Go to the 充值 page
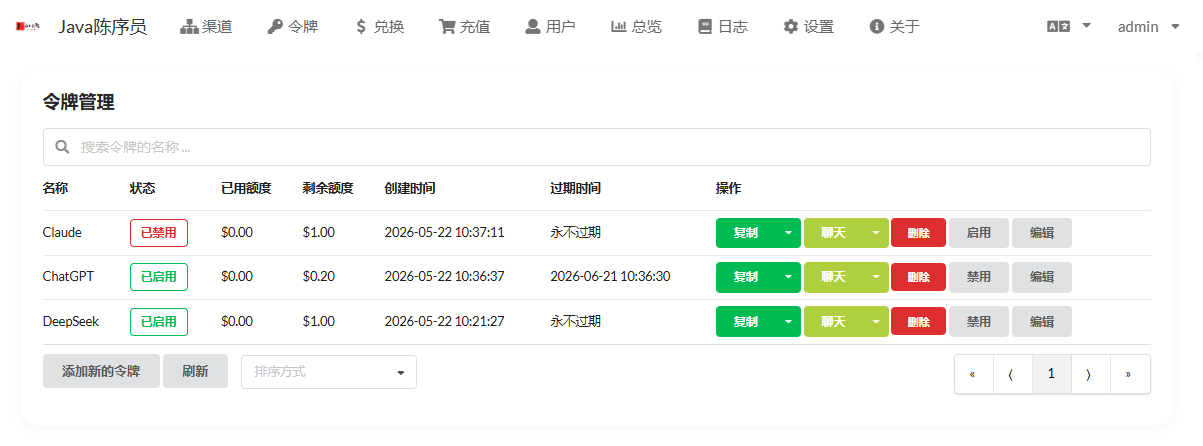1203x446 pixels. [x=464, y=27]
